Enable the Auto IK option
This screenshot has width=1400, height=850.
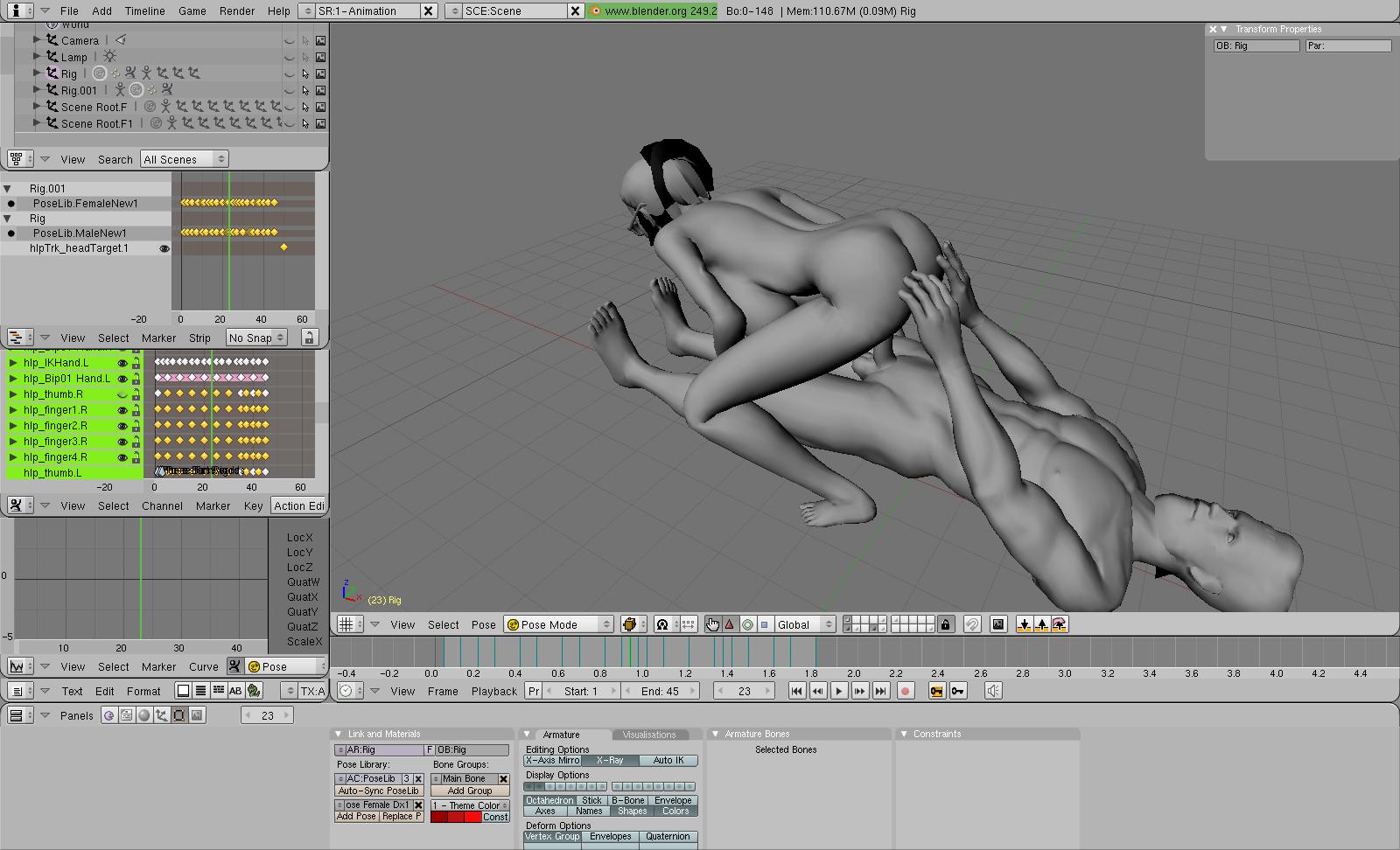pos(668,761)
